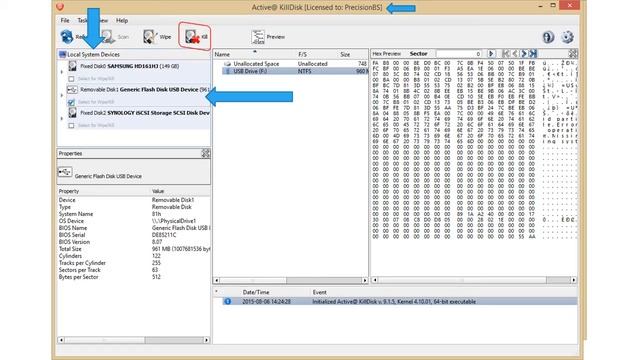Click the SYNOLOGY iSCSI disk icon
This screenshot has width=640, height=360.
click(72, 113)
